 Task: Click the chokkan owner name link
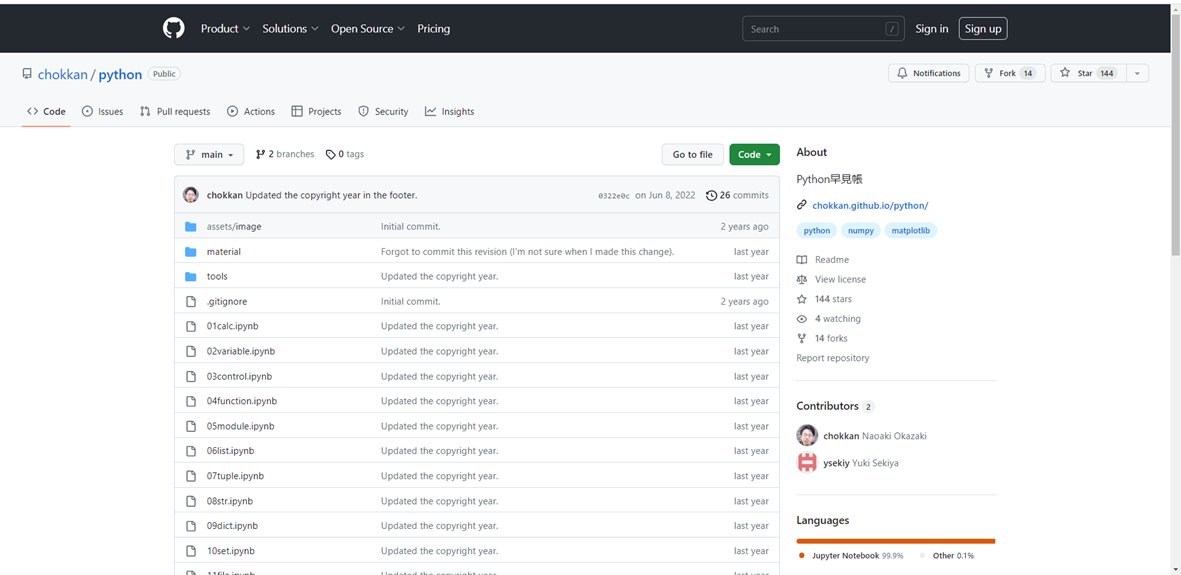[x=63, y=75]
